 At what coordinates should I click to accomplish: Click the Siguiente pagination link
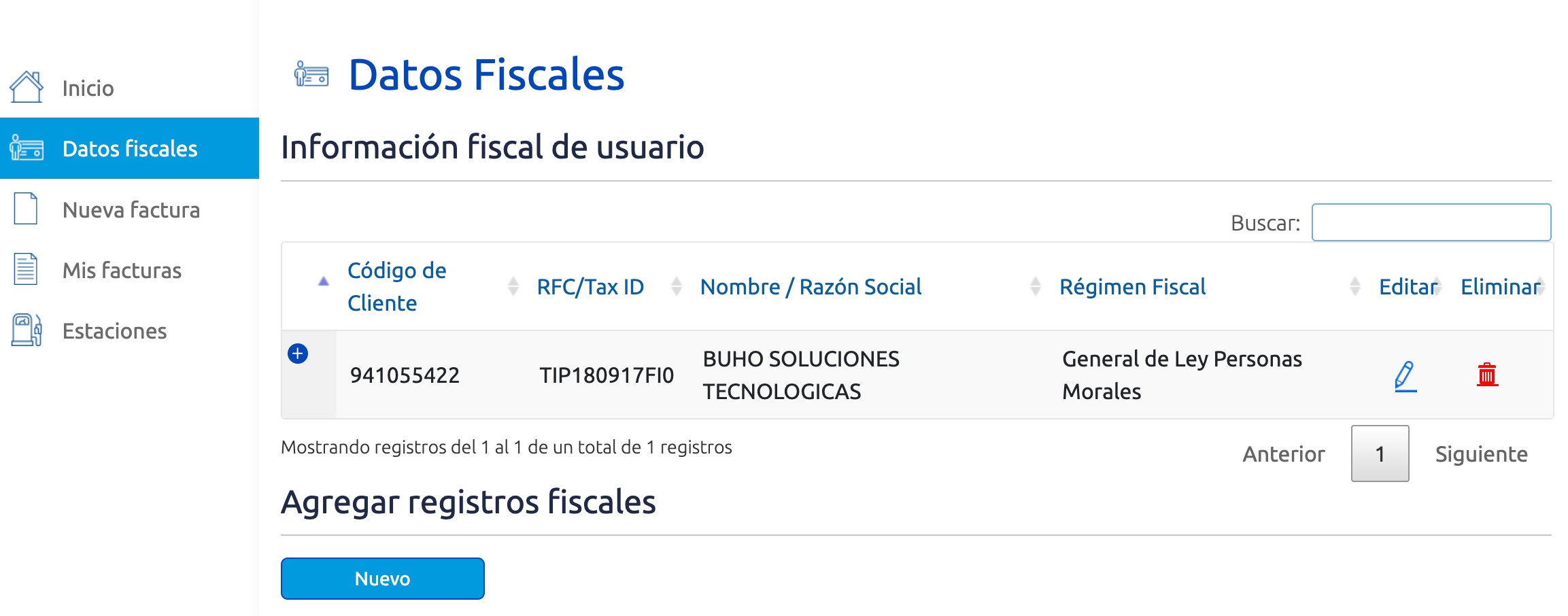coord(1482,454)
